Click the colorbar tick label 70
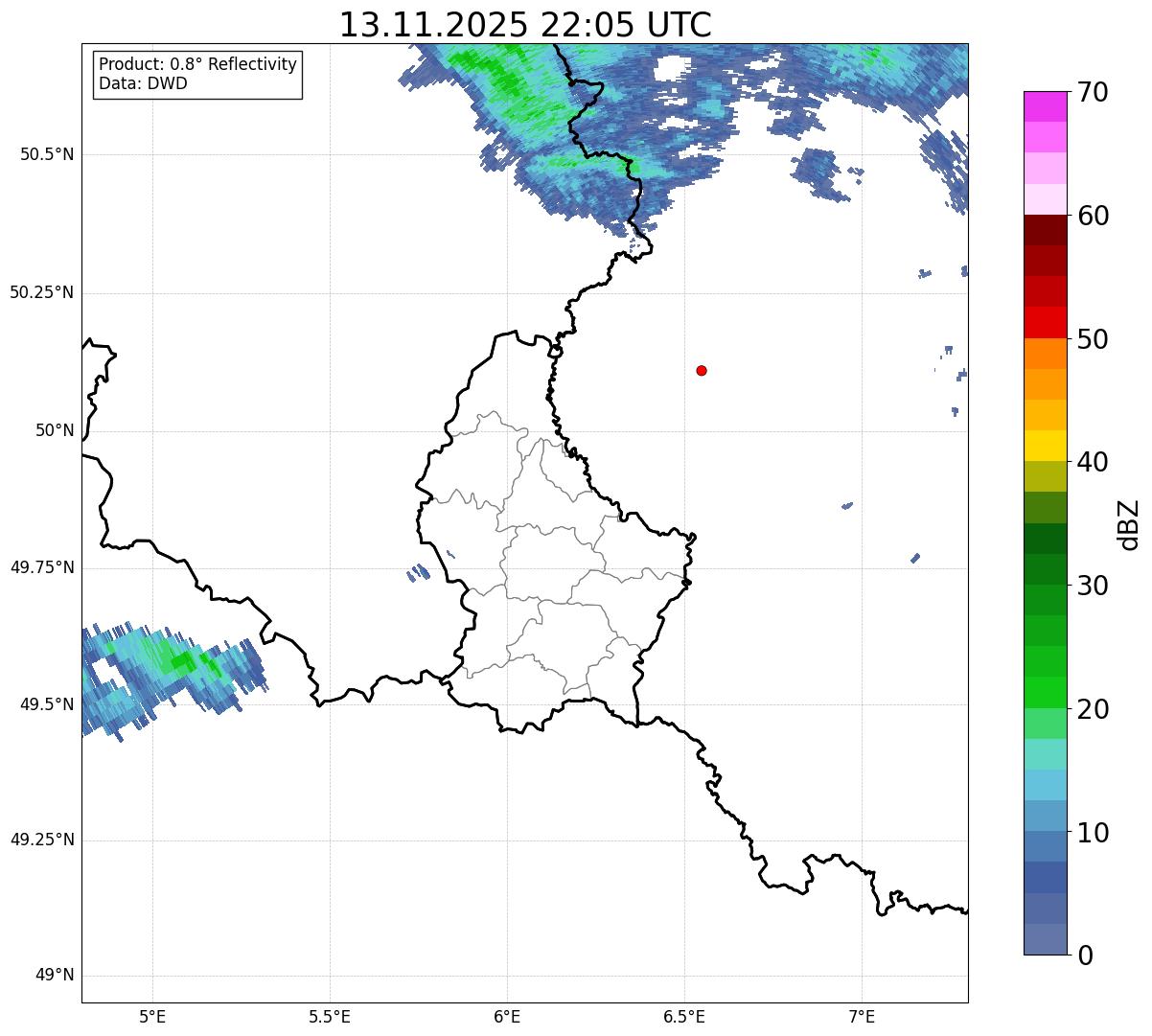Screen dimensions: 1152x1036 click(1093, 92)
